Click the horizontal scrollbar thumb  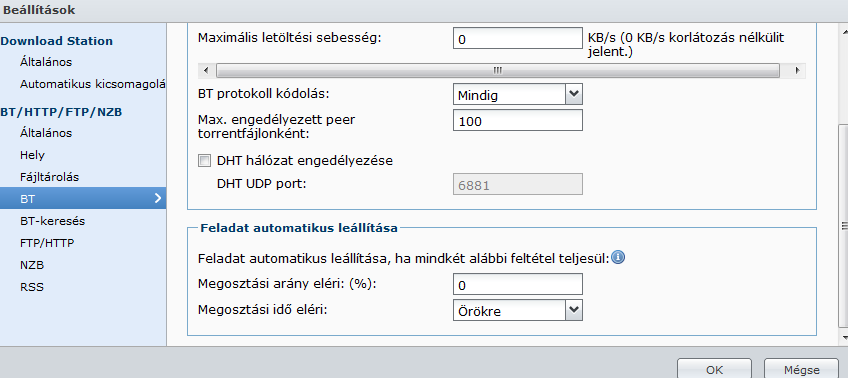pos(498,70)
